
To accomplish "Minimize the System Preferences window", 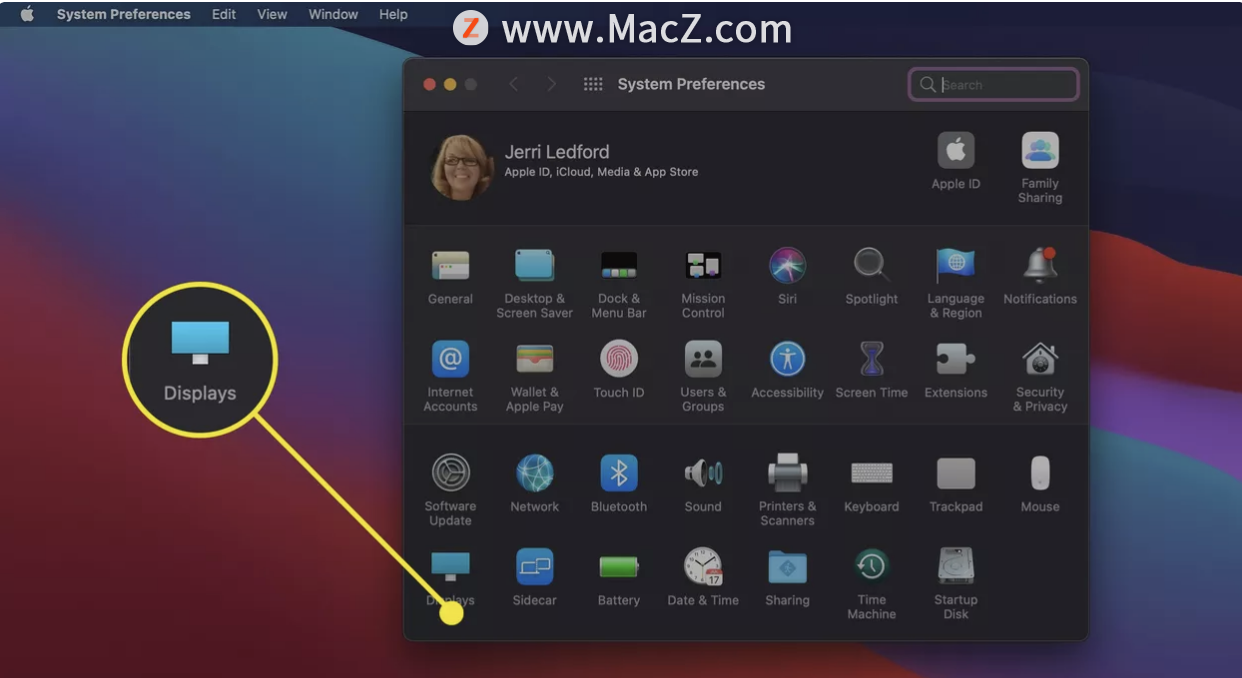I will [x=450, y=84].
